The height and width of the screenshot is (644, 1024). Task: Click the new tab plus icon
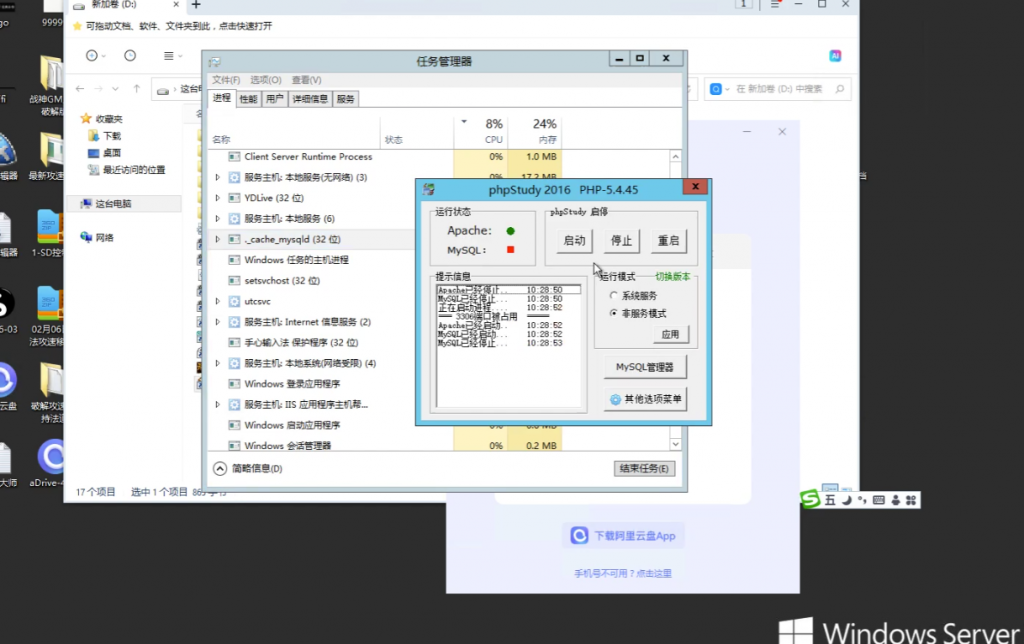point(196,6)
